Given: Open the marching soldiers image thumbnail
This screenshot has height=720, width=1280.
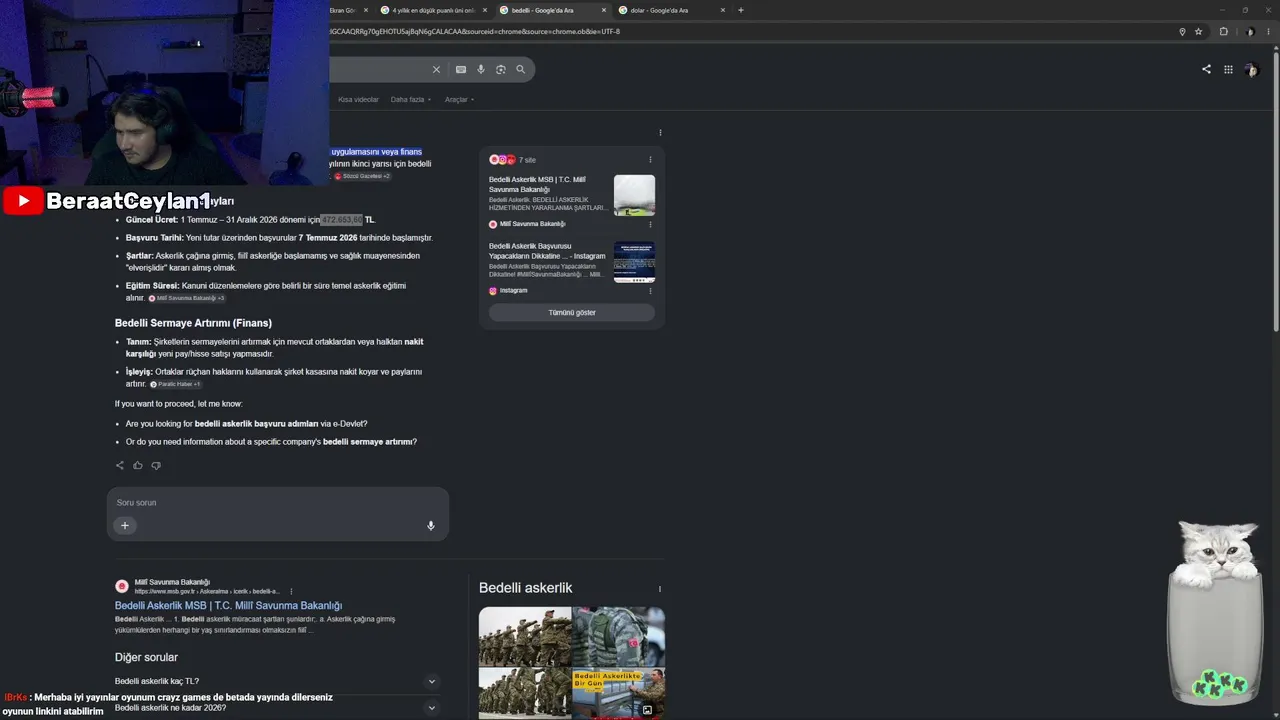Looking at the screenshot, I should pyautogui.click(x=525, y=636).
